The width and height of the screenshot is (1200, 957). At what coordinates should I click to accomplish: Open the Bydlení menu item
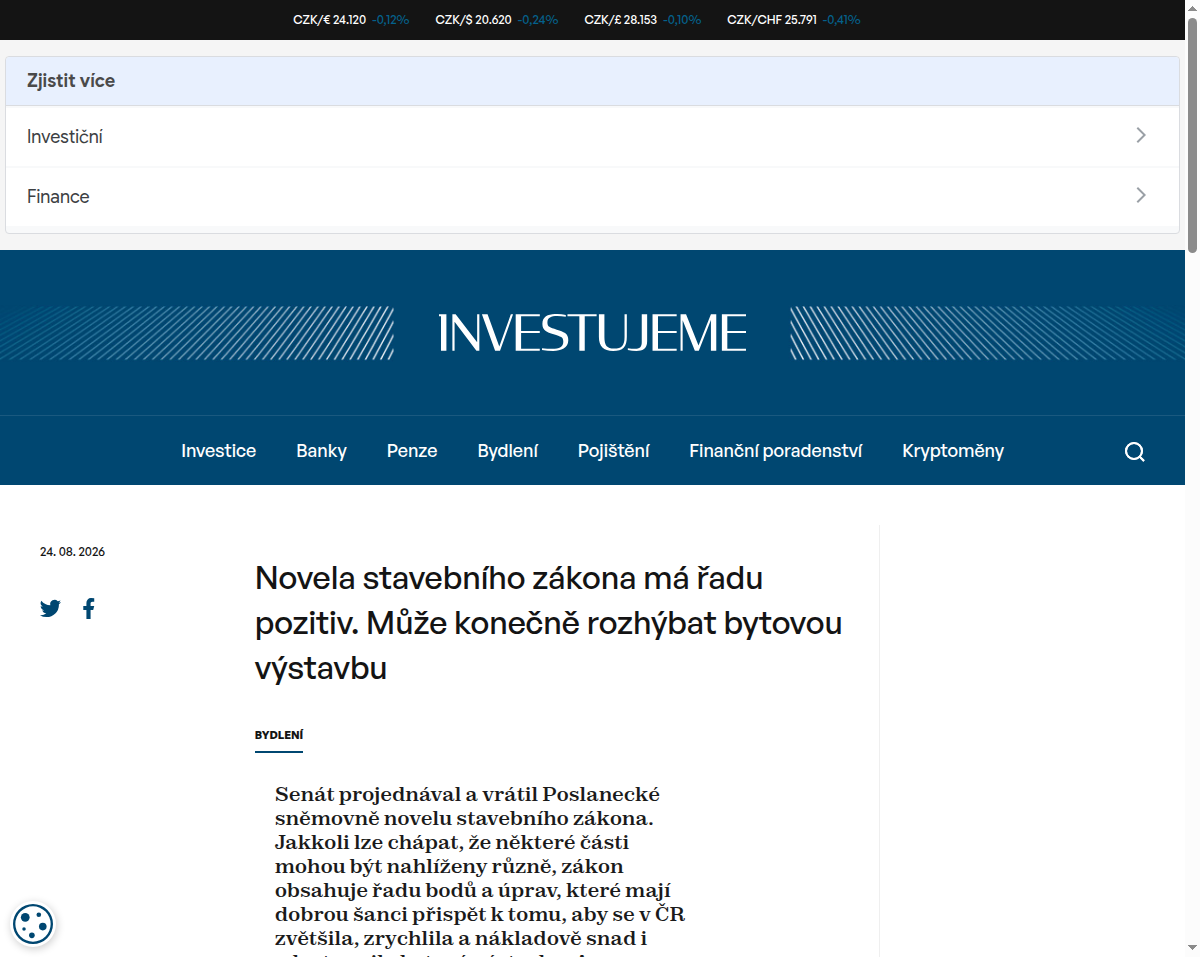pyautogui.click(x=508, y=451)
